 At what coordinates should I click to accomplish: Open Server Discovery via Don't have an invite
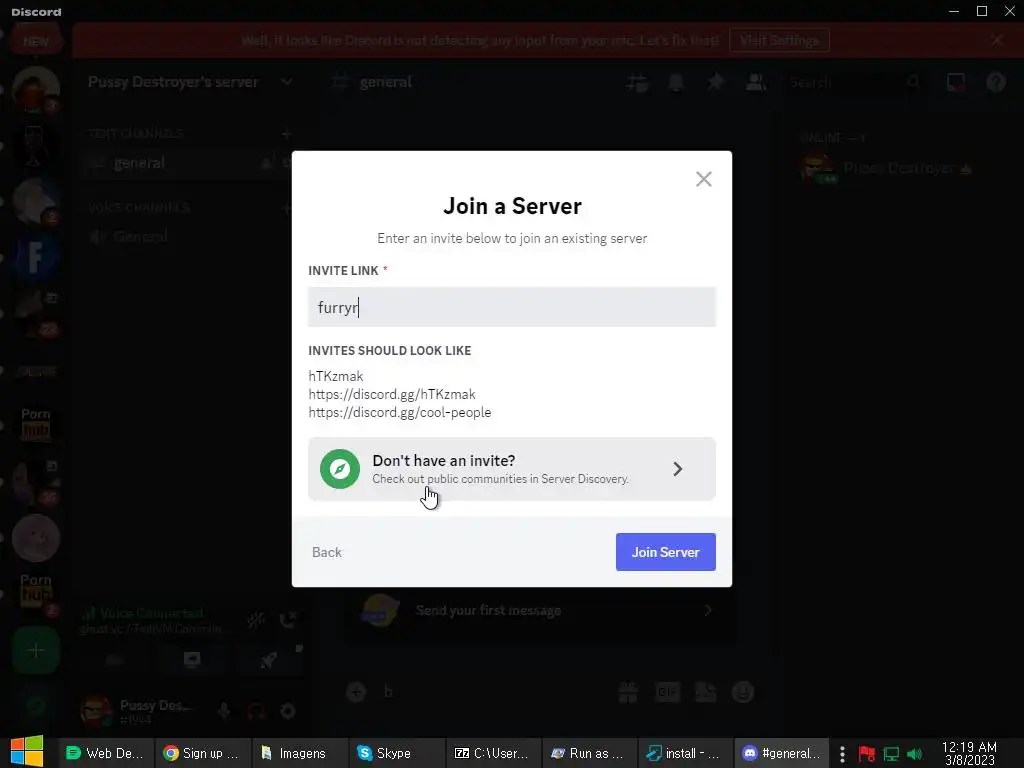click(x=511, y=469)
